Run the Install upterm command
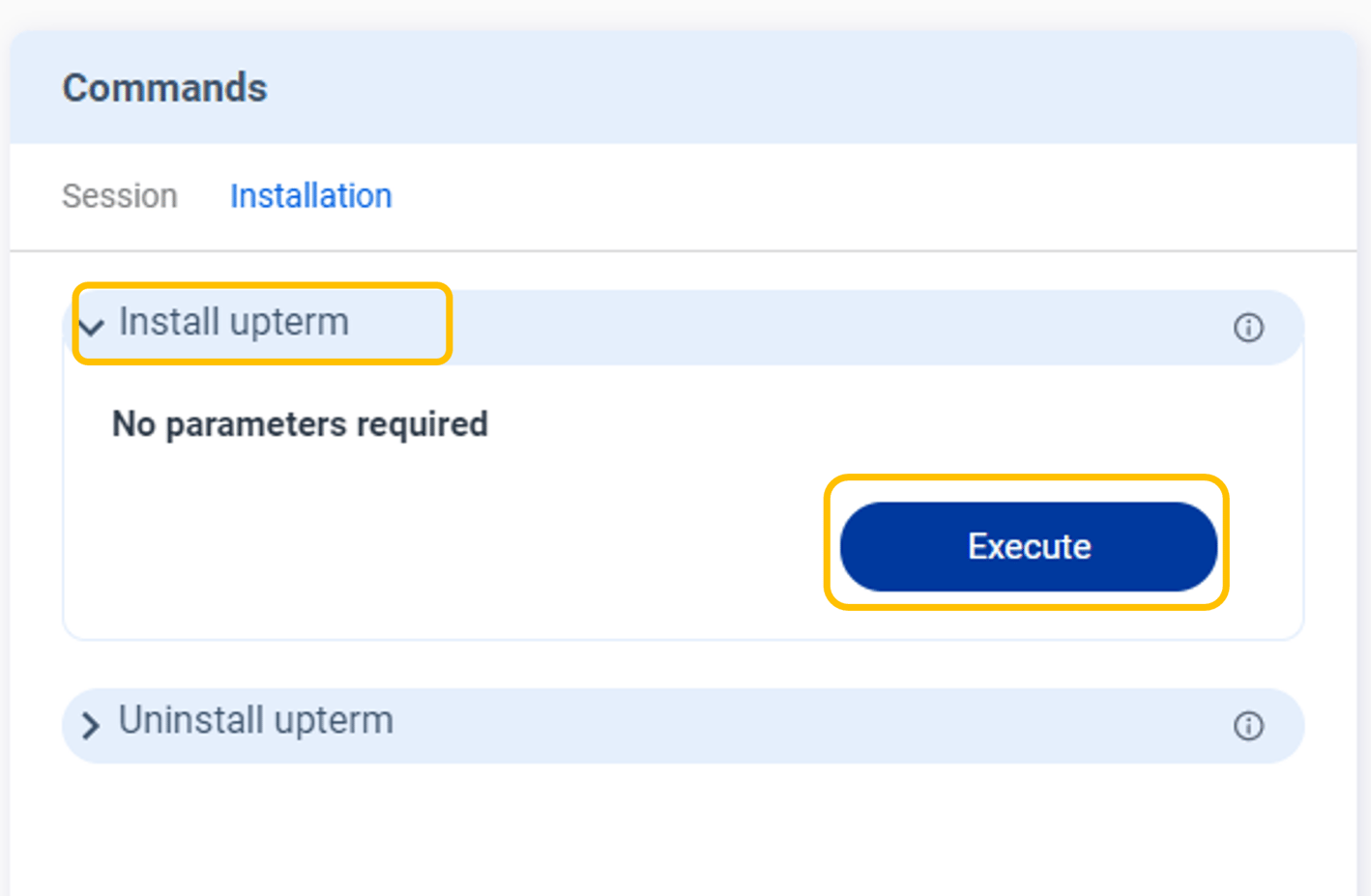Viewport: 1371px width, 896px height. pos(1027,546)
